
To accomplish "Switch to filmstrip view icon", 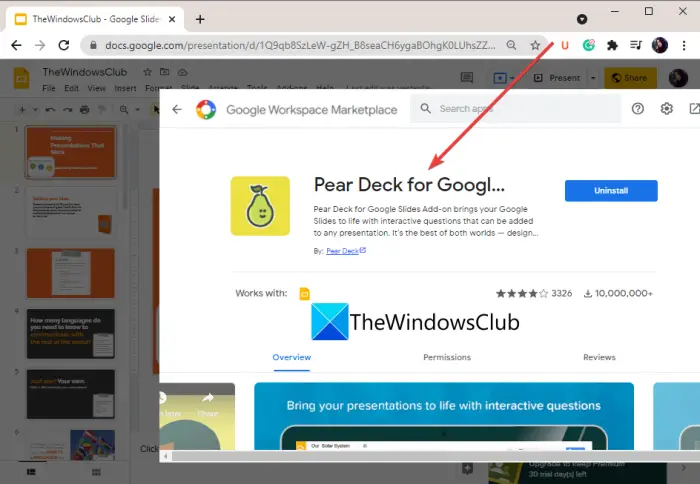I will pos(31,472).
